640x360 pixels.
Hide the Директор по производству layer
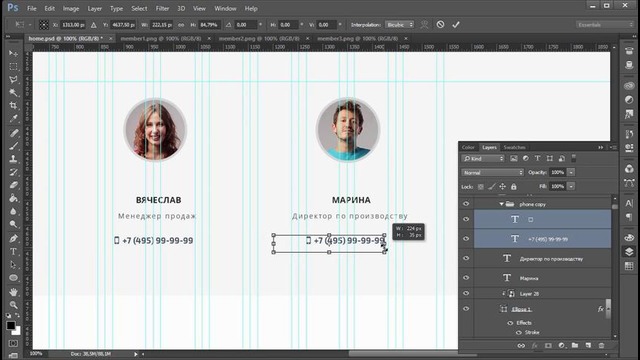[x=466, y=258]
